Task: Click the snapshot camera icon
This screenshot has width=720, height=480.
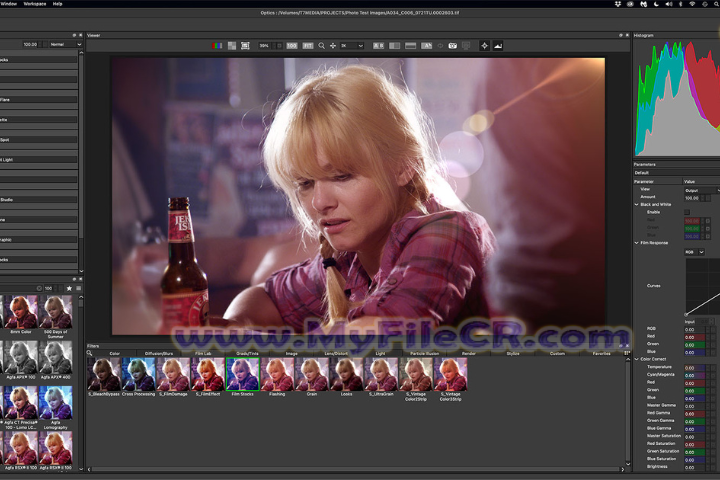Action: (453, 45)
